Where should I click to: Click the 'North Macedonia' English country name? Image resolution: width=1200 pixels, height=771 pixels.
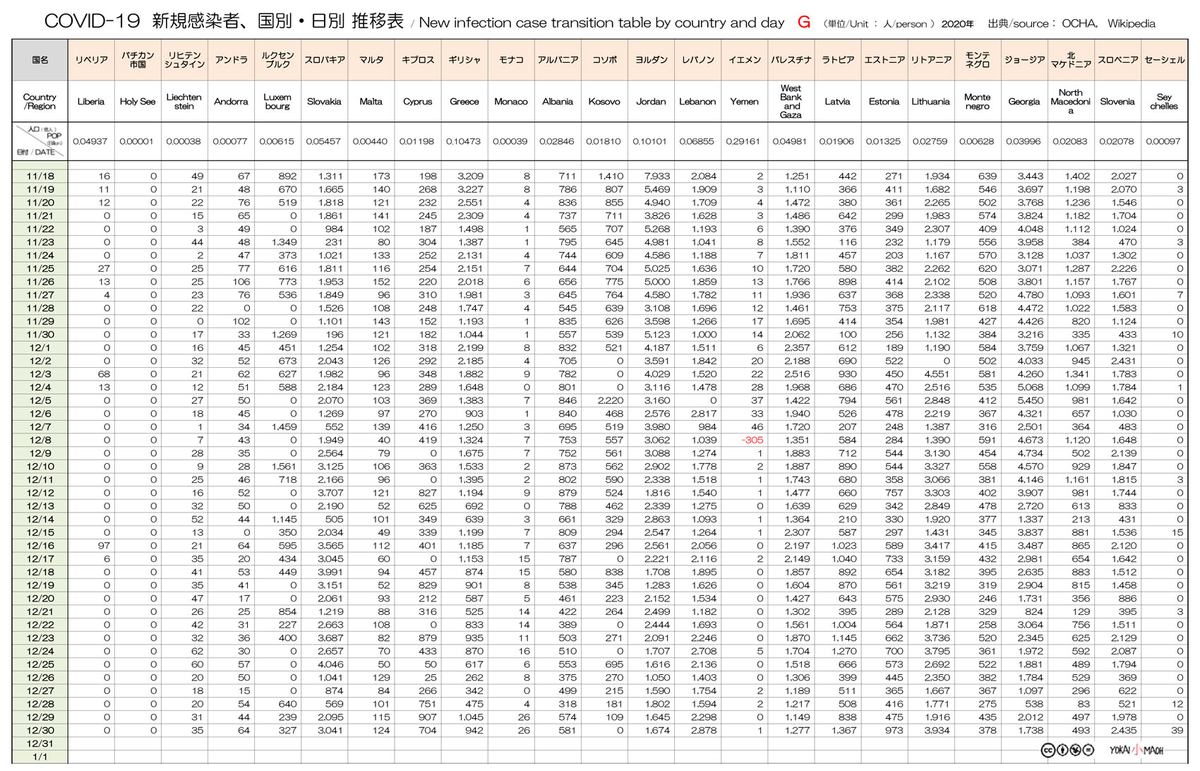1070,101
